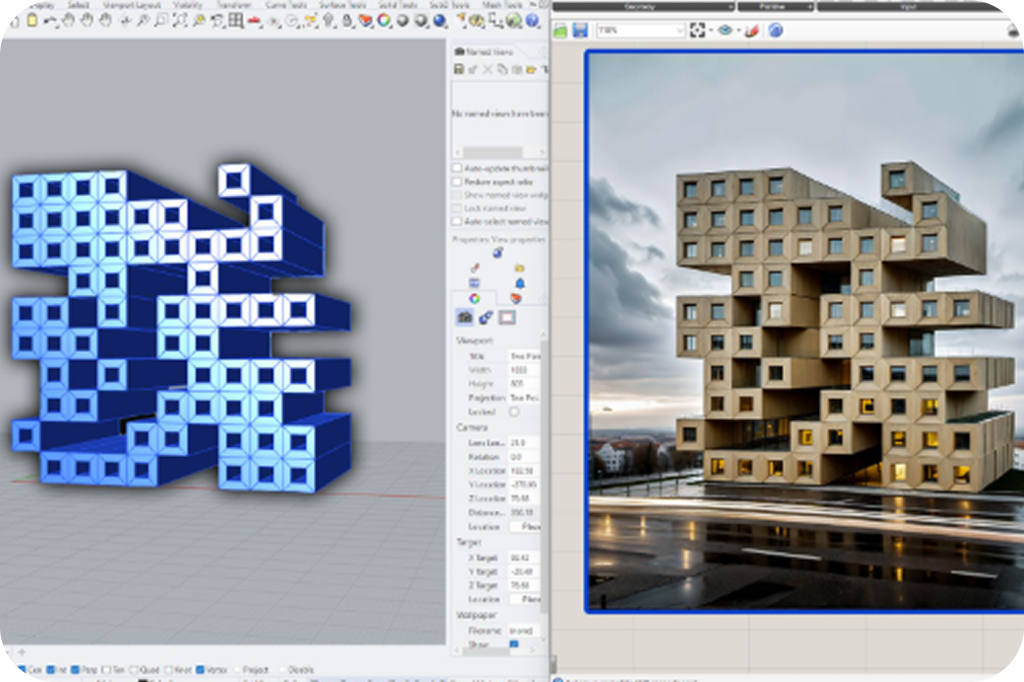Click the zoom extents toolbar icon
The height and width of the screenshot is (682, 1024).
[x=180, y=21]
